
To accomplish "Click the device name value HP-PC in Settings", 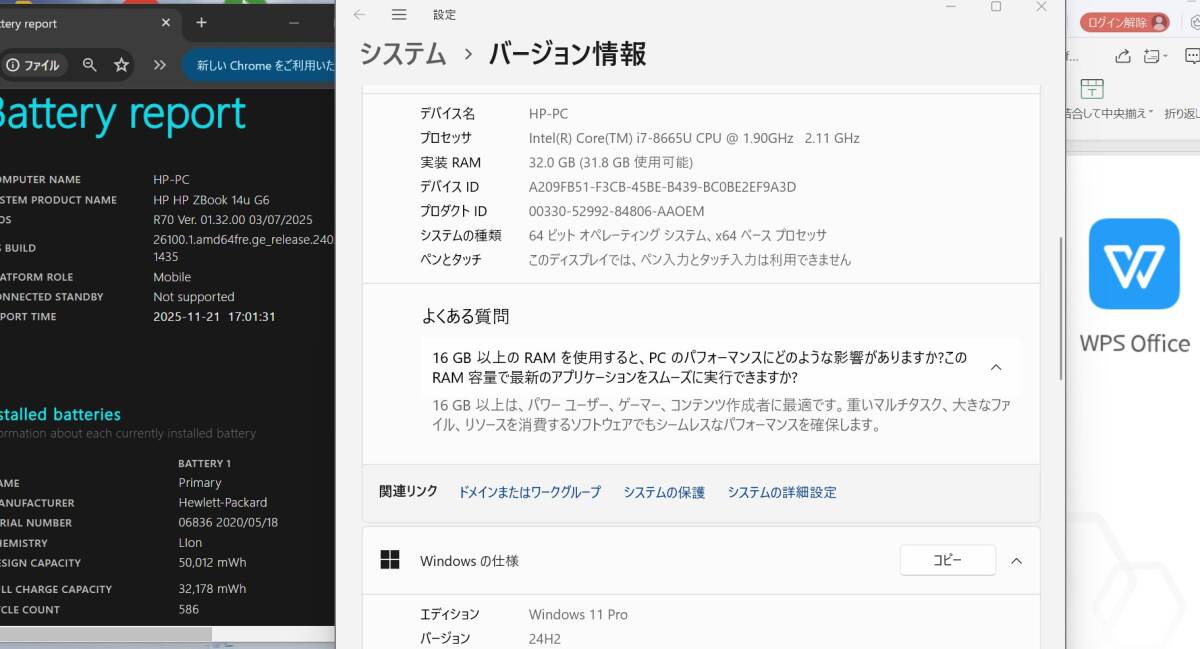I will pyautogui.click(x=548, y=114).
